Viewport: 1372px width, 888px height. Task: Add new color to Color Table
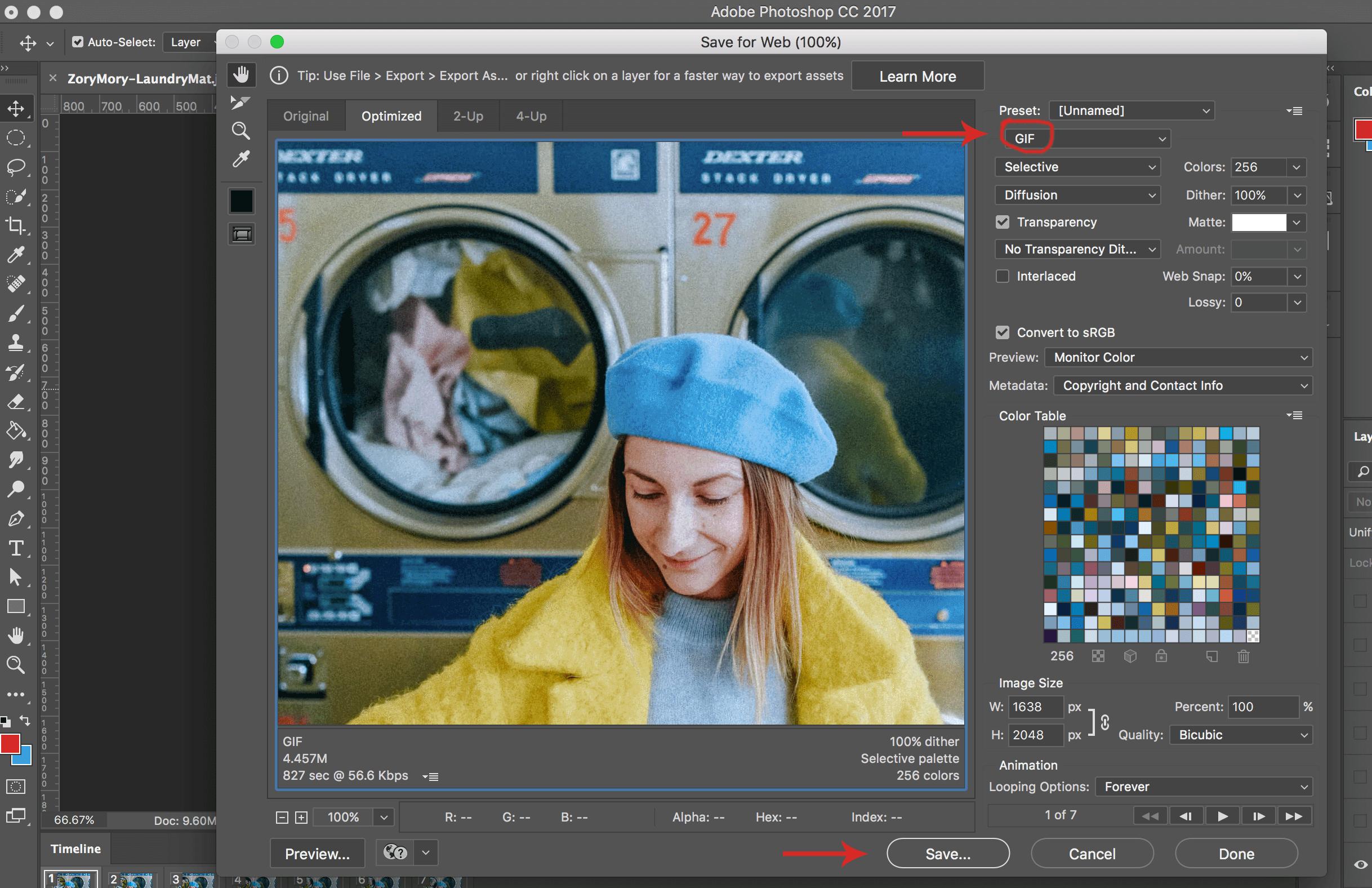[x=1212, y=656]
